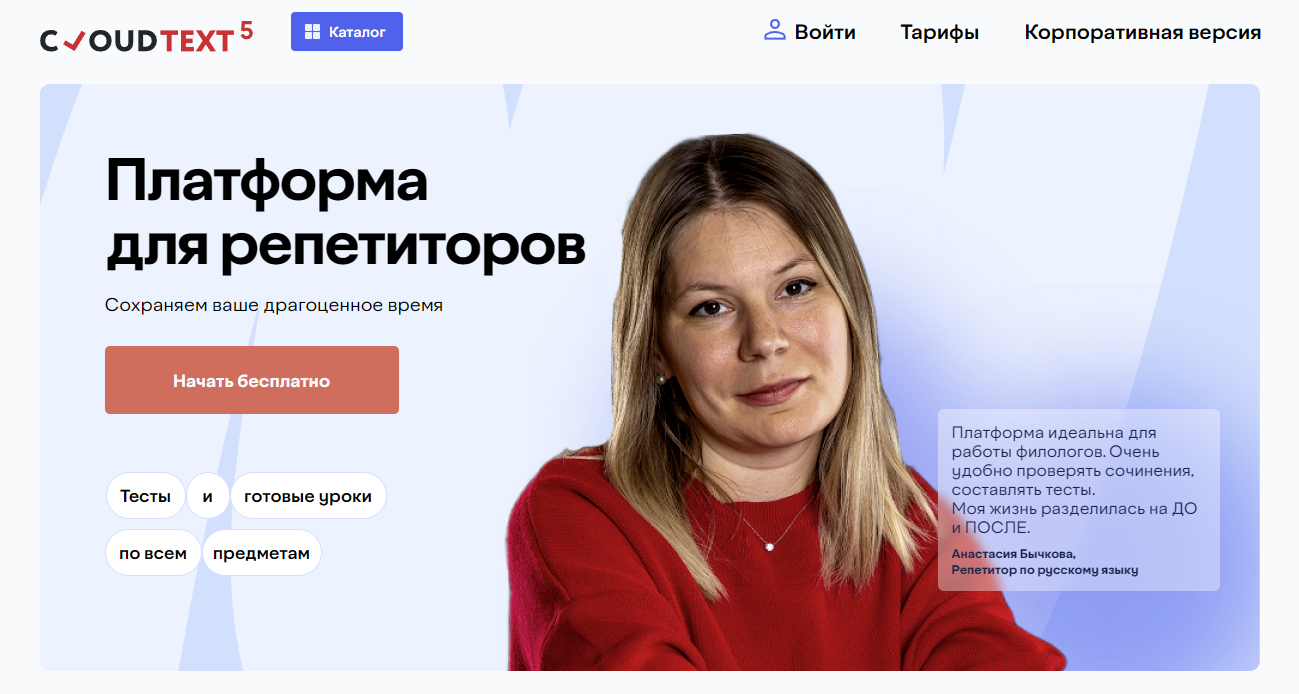Click the Платформа для репетиторов heading
The height and width of the screenshot is (694, 1299).
pos(345,213)
